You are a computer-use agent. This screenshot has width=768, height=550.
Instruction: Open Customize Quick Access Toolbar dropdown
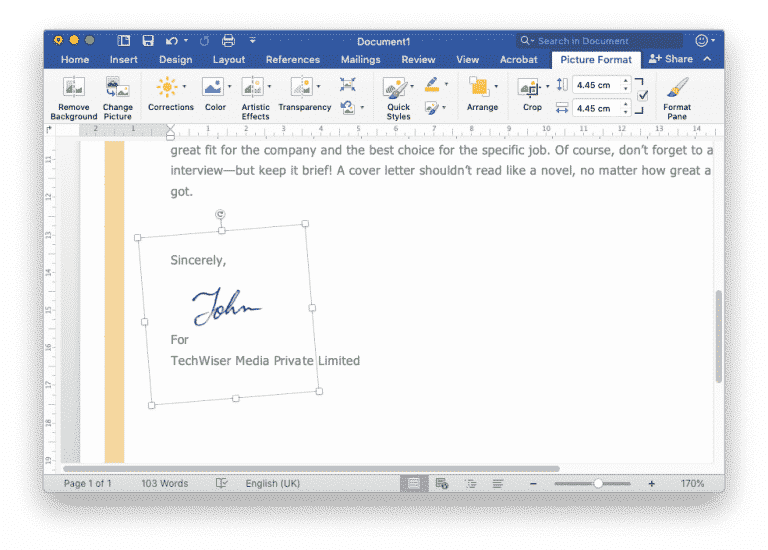pyautogui.click(x=253, y=41)
